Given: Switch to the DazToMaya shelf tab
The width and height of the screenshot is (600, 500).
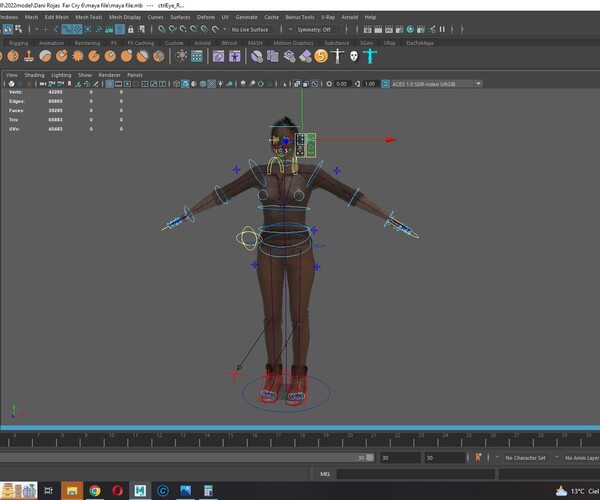Looking at the screenshot, I should [420, 43].
